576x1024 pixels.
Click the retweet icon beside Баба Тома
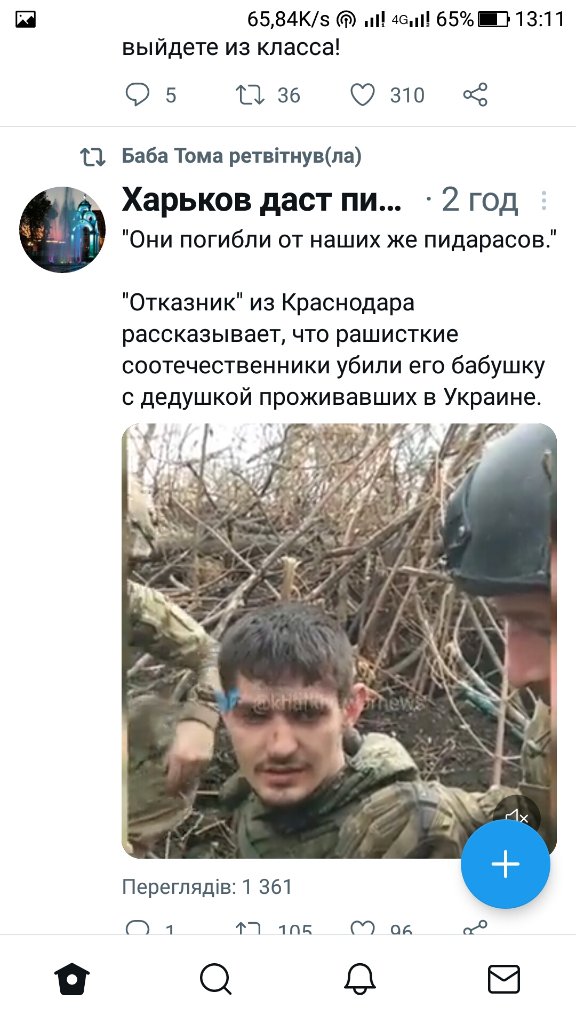tap(93, 157)
